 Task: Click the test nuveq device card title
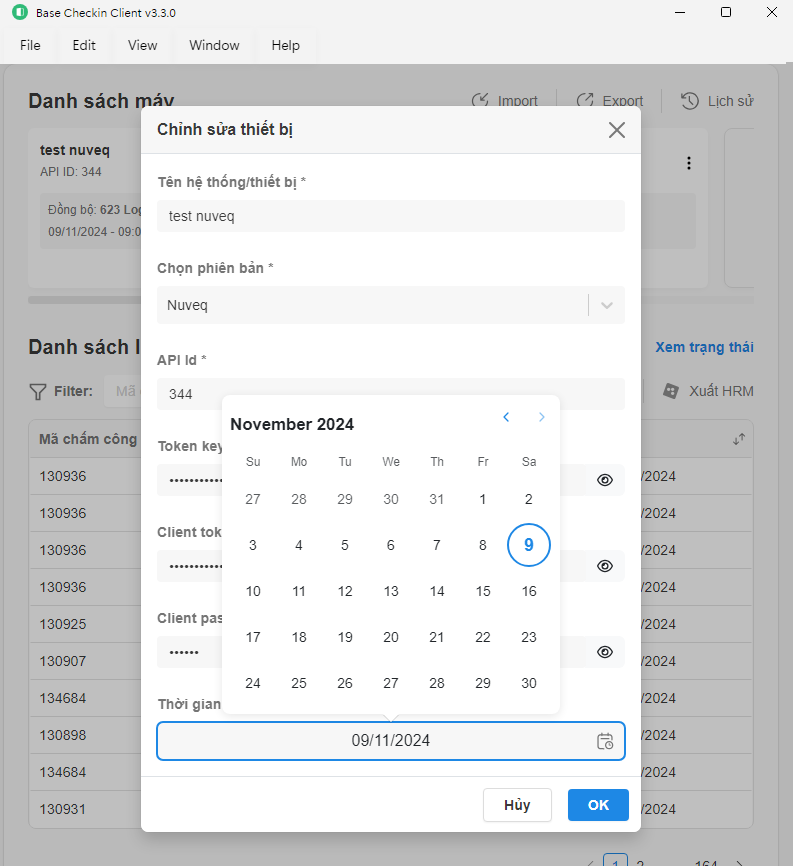click(75, 150)
